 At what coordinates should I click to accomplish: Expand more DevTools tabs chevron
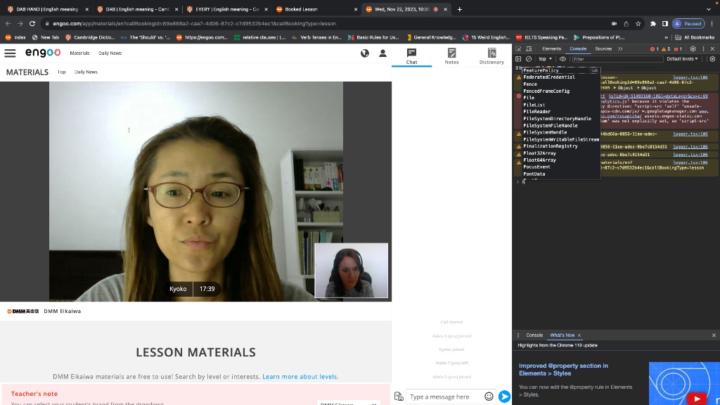pos(620,49)
